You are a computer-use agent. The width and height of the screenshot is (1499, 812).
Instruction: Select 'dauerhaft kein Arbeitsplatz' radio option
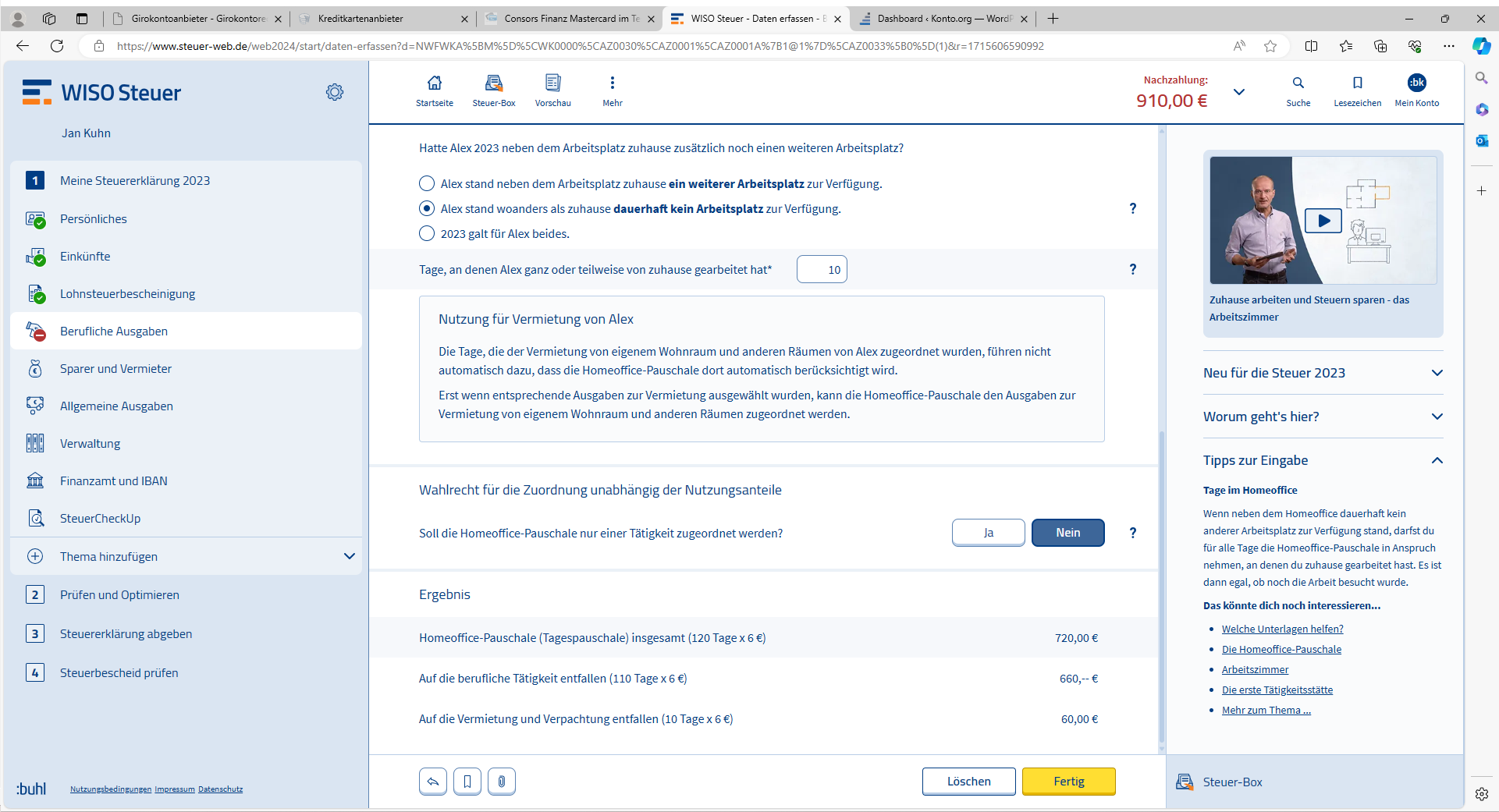[x=427, y=208]
